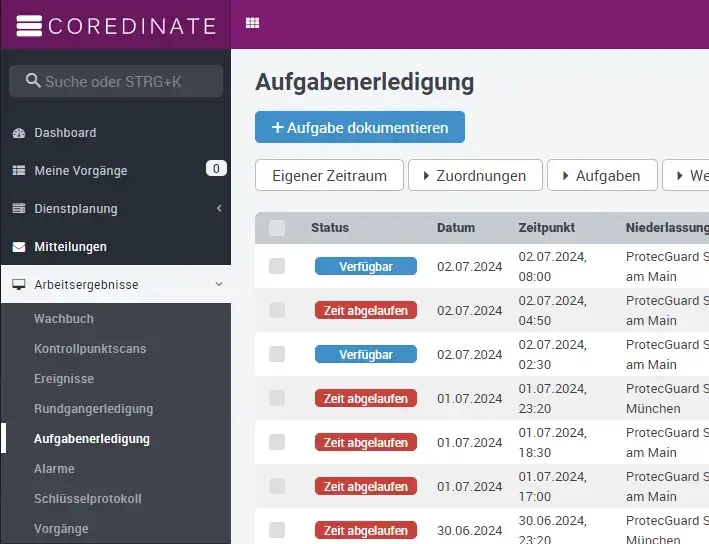Expand Dienstplanung with its chevron
Image resolution: width=709 pixels, height=544 pixels.
(x=219, y=208)
